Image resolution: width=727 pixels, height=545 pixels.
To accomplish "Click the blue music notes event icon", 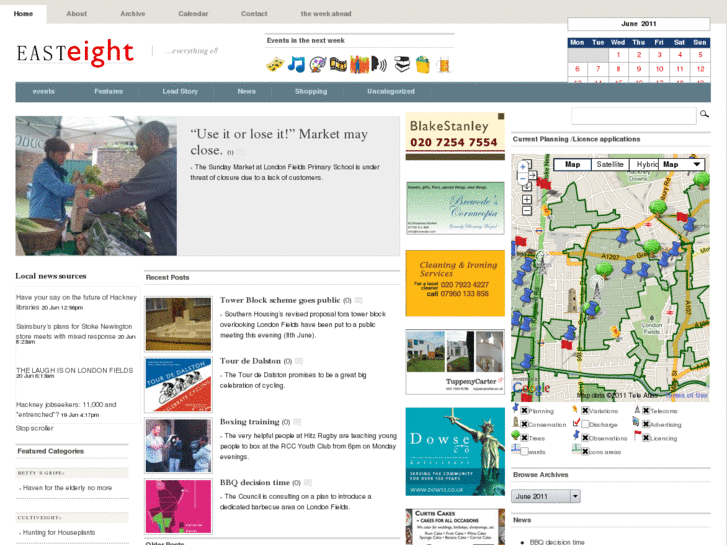I will pyautogui.click(x=296, y=64).
